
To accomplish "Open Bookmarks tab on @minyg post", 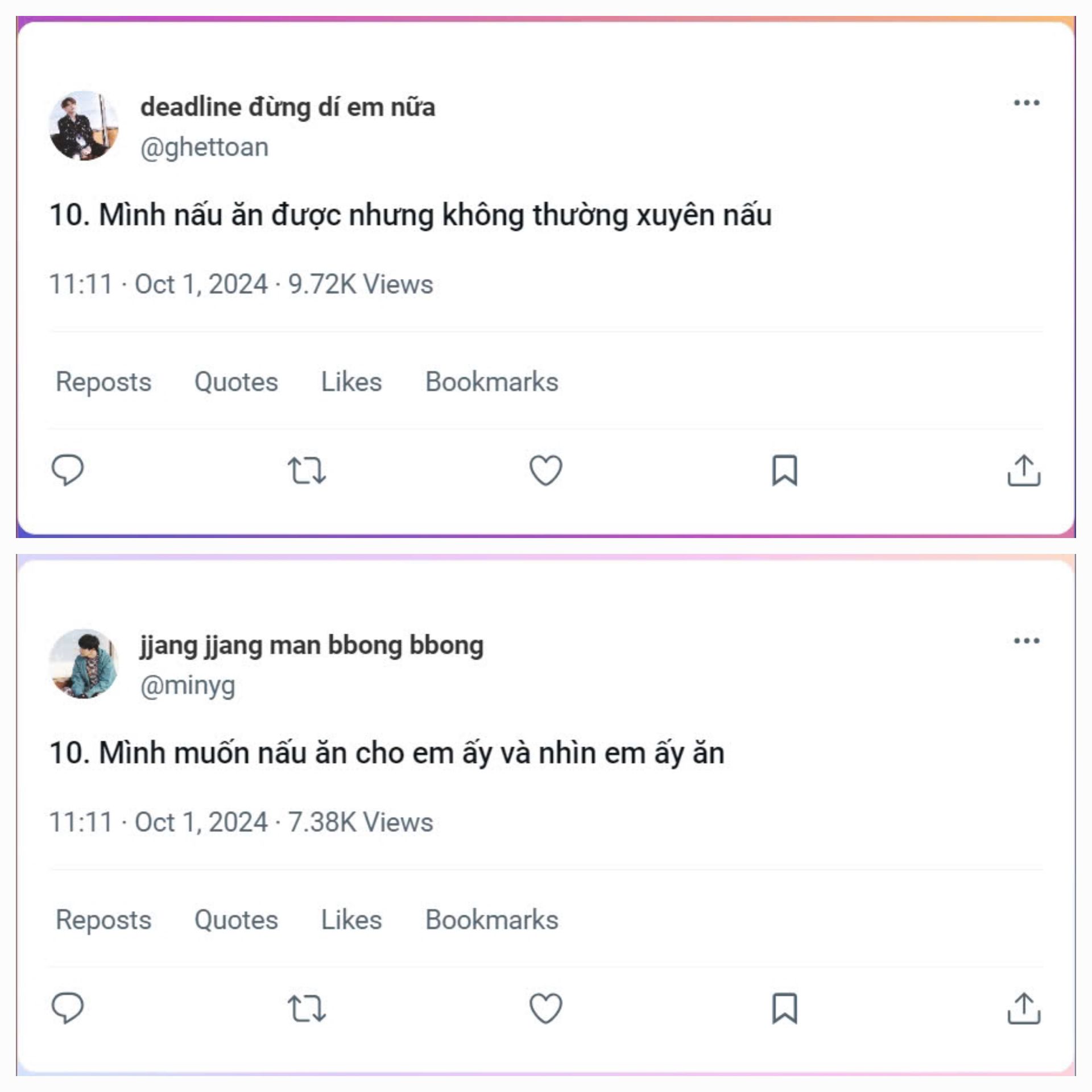I will (492, 920).
